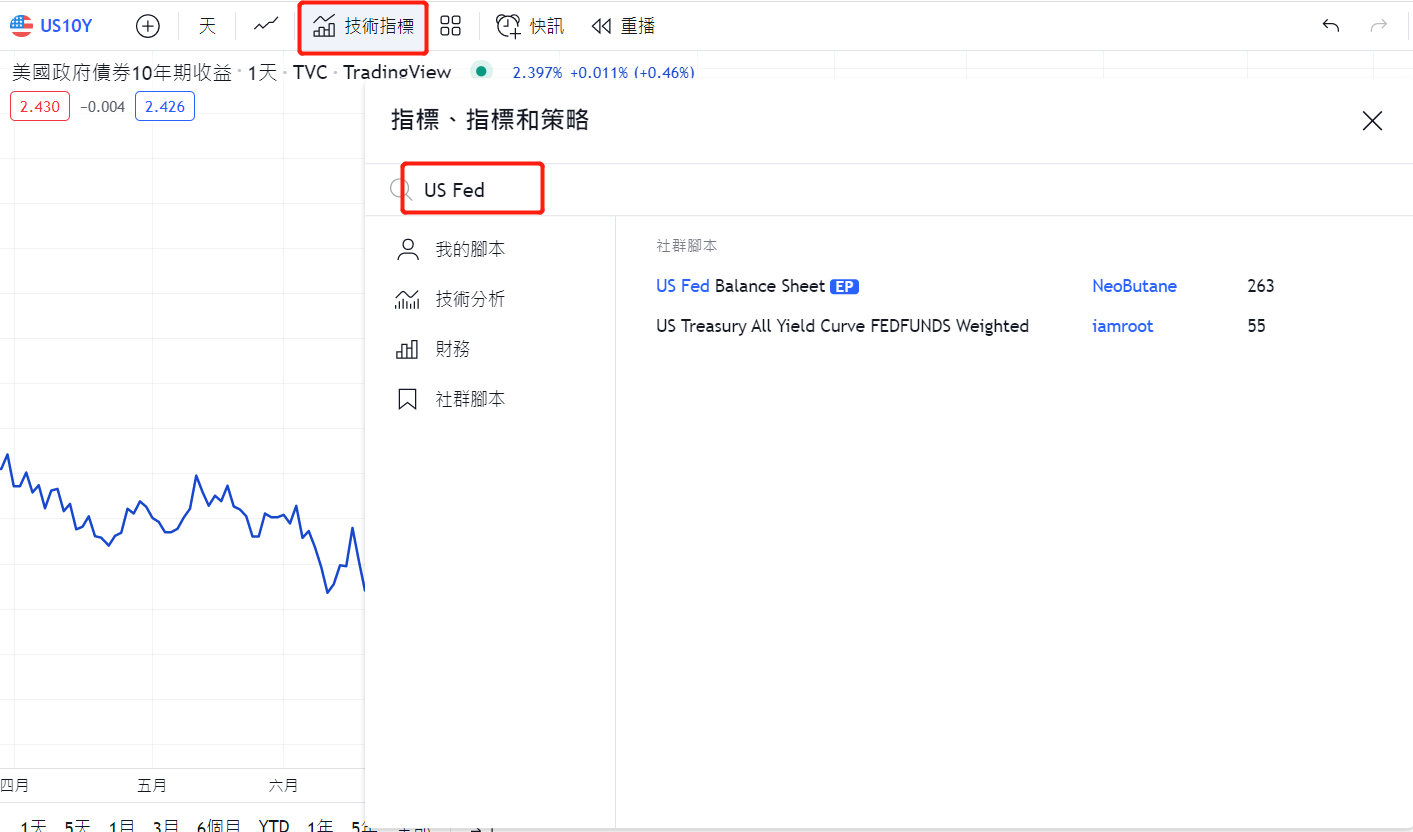Viewport: 1413px width, 832px height.
Task: Select 財務 category
Action: (490, 349)
